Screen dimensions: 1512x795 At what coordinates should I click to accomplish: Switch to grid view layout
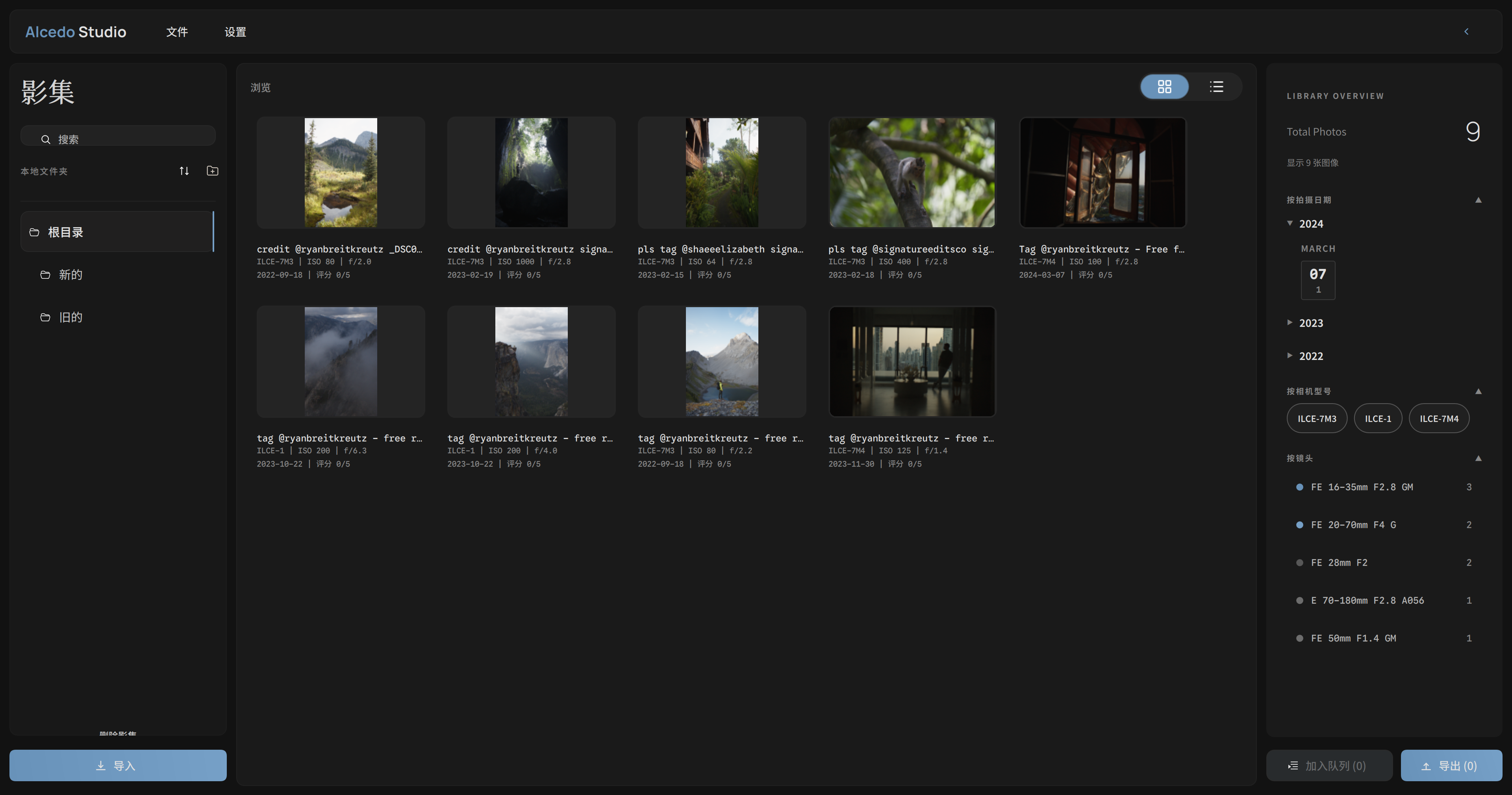pos(1165,87)
